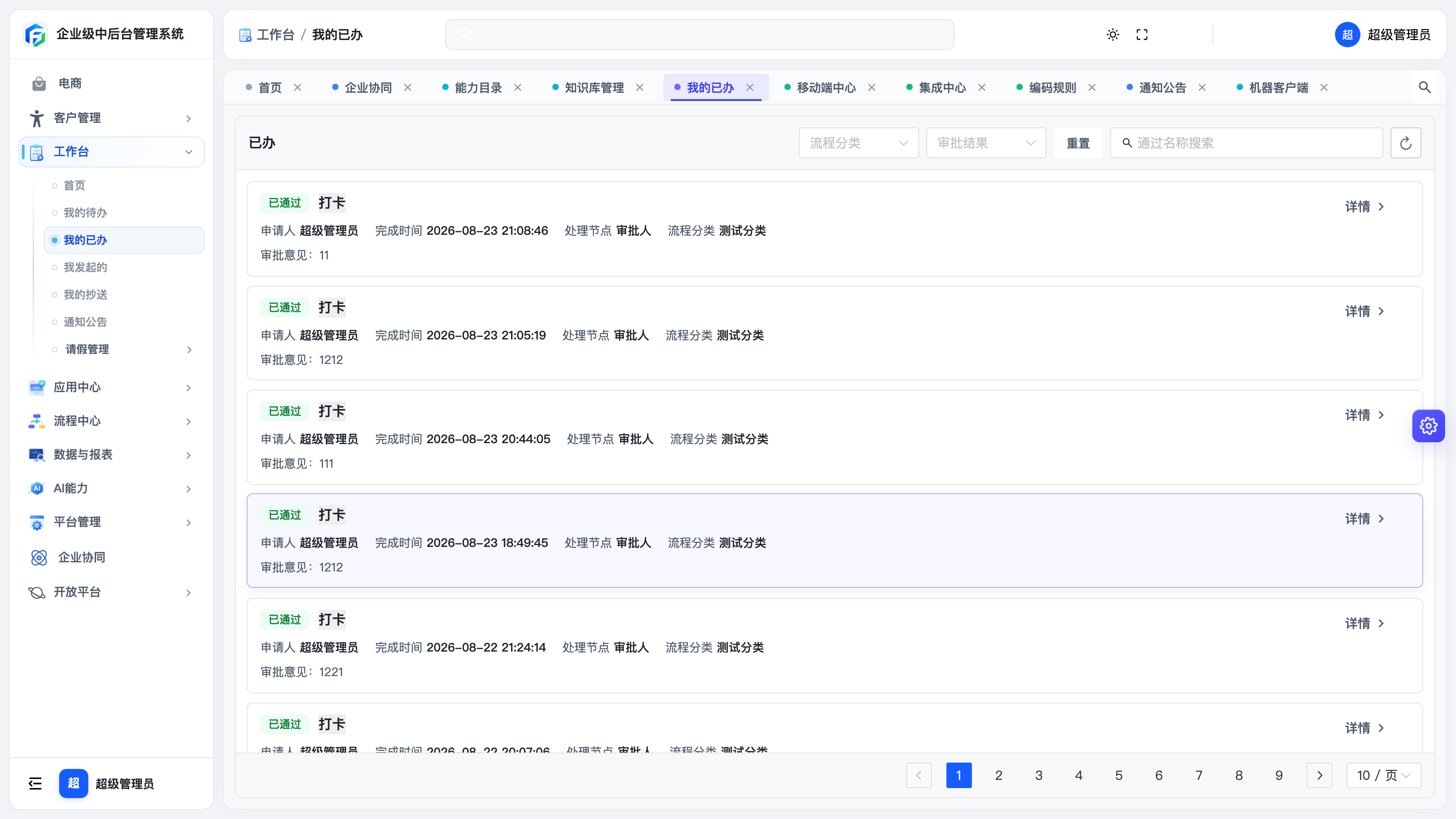Click the 平台管理 gear icon
1456x819 pixels.
tap(37, 522)
